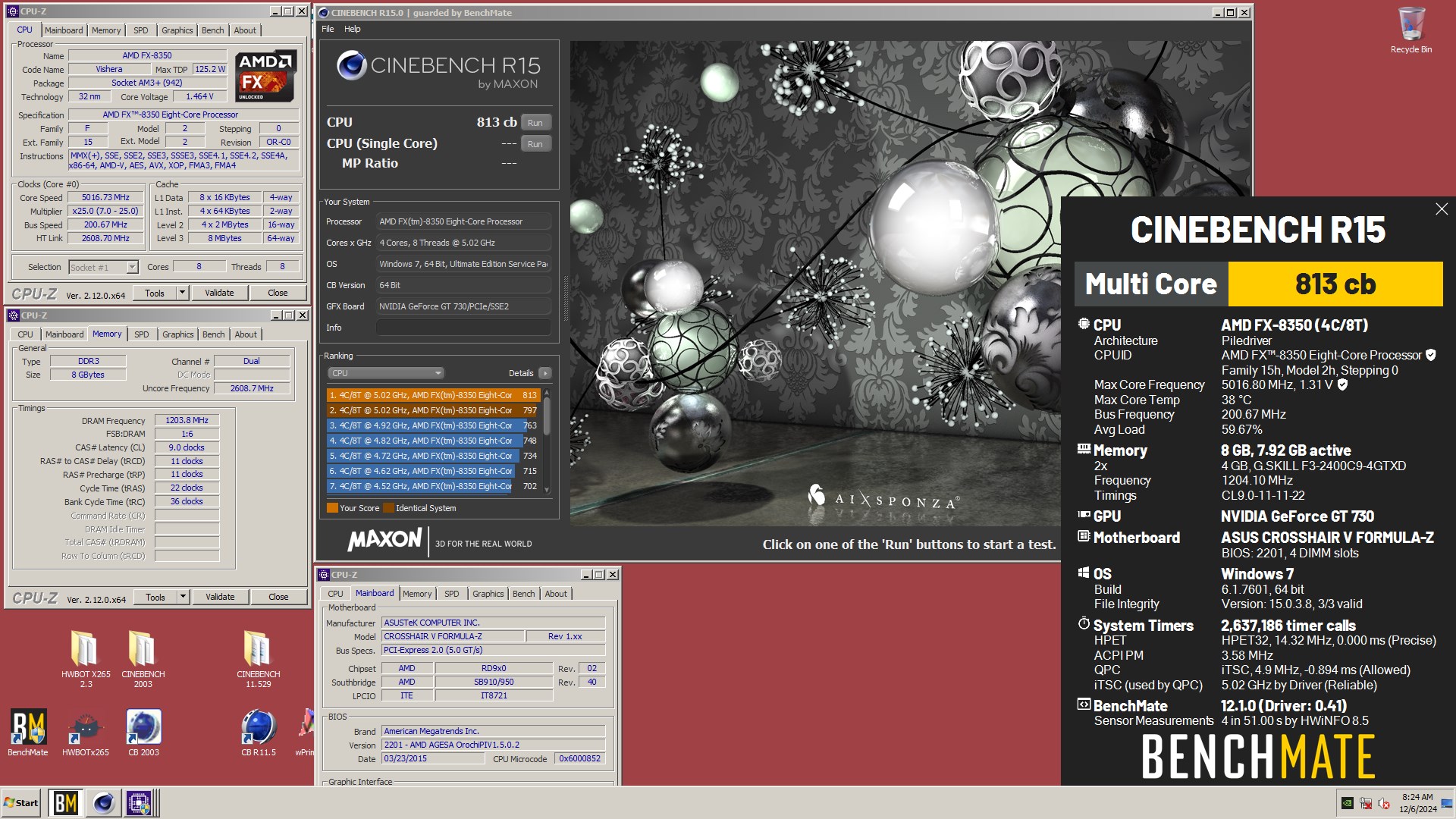The width and height of the screenshot is (1456, 819).
Task: Select ranking row 1 with score 813
Action: pos(433,395)
